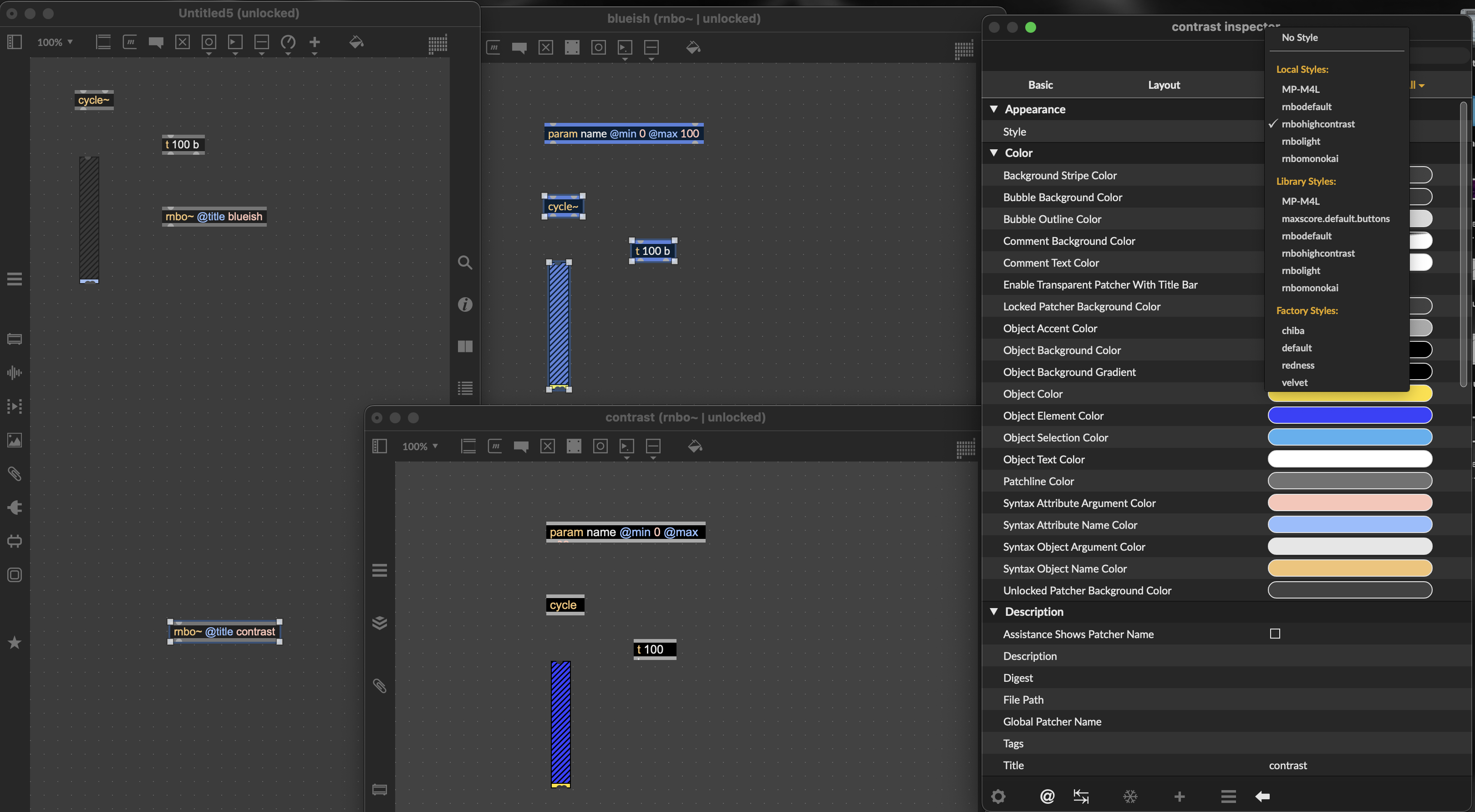The height and width of the screenshot is (812, 1475).
Task: Select rnbo~ @title blueish object
Action: (214, 217)
